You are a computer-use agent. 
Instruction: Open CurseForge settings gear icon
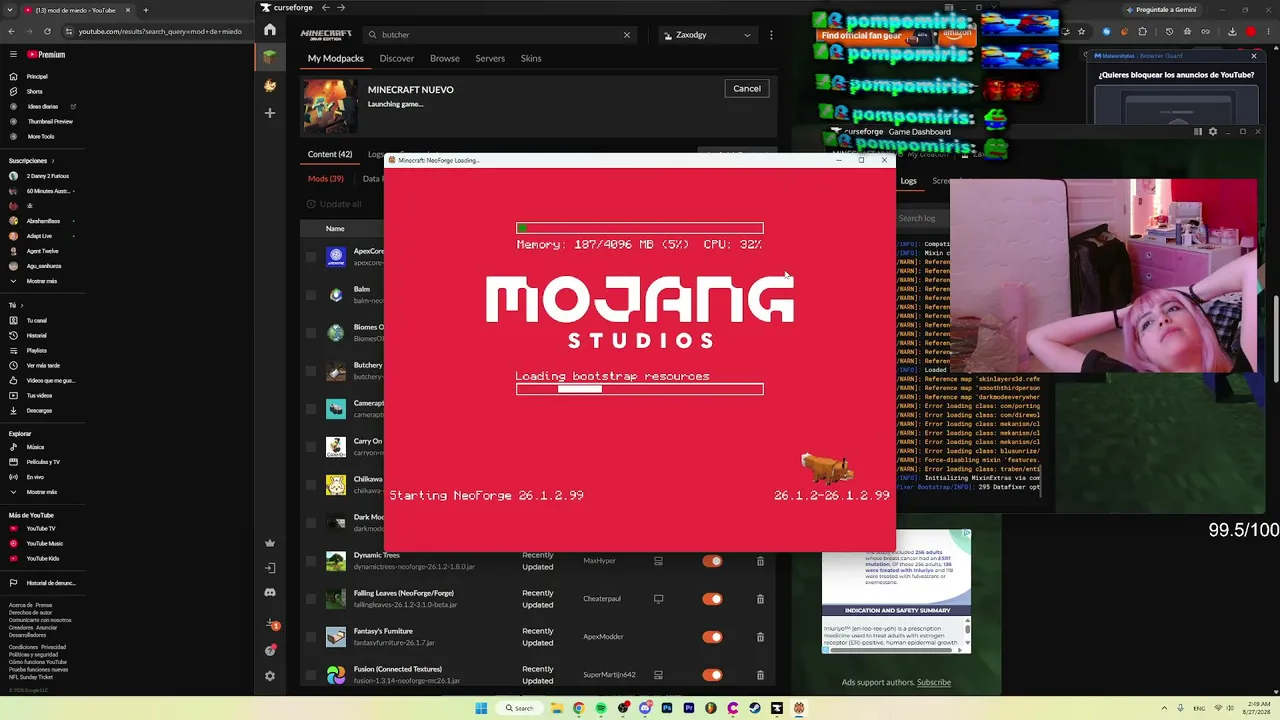(x=270, y=676)
